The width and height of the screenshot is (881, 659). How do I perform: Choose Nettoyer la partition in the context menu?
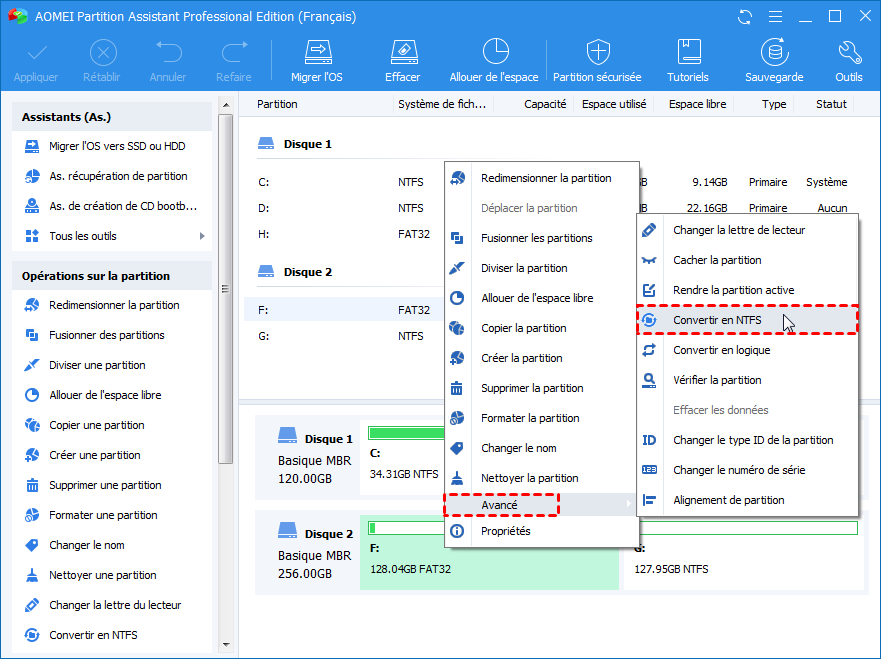pos(542,478)
